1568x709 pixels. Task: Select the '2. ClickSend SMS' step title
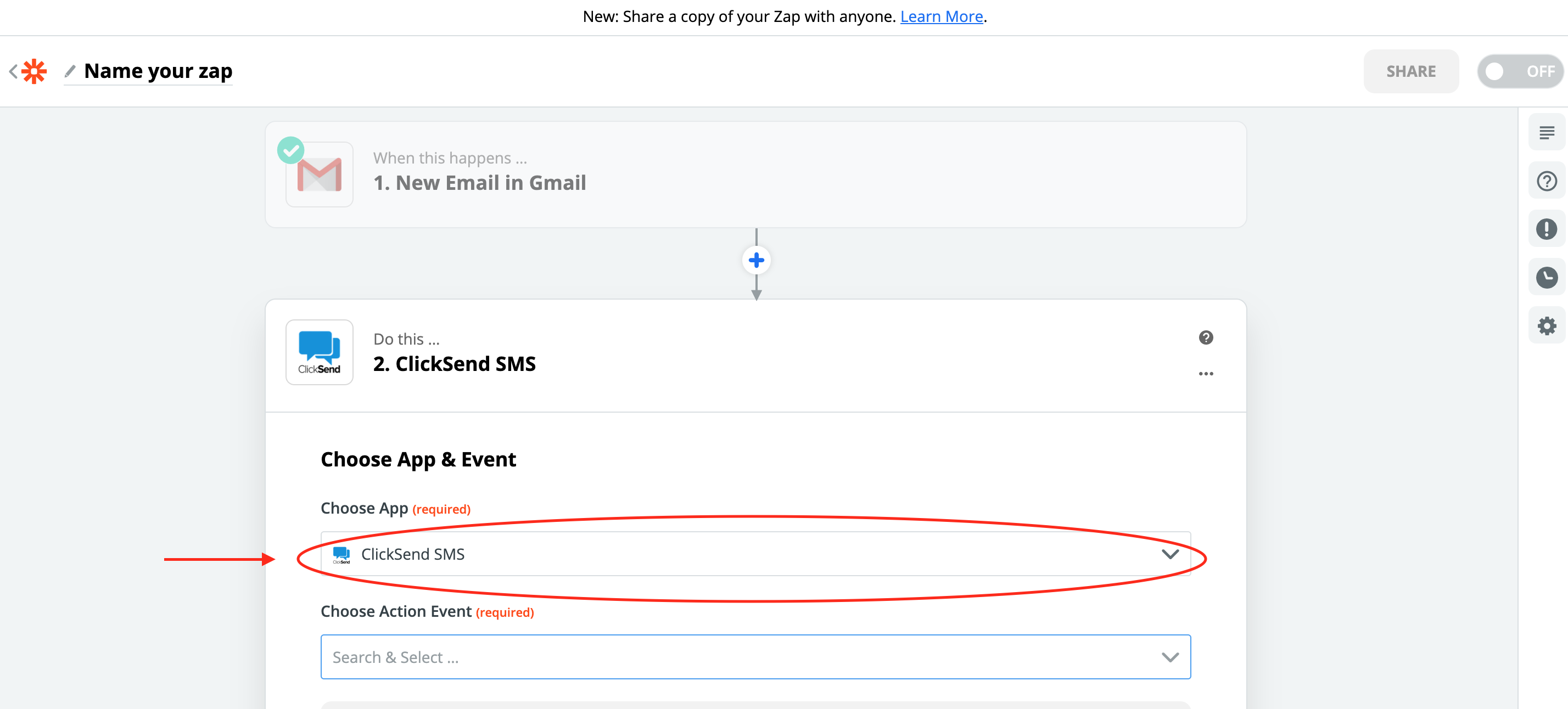point(454,363)
